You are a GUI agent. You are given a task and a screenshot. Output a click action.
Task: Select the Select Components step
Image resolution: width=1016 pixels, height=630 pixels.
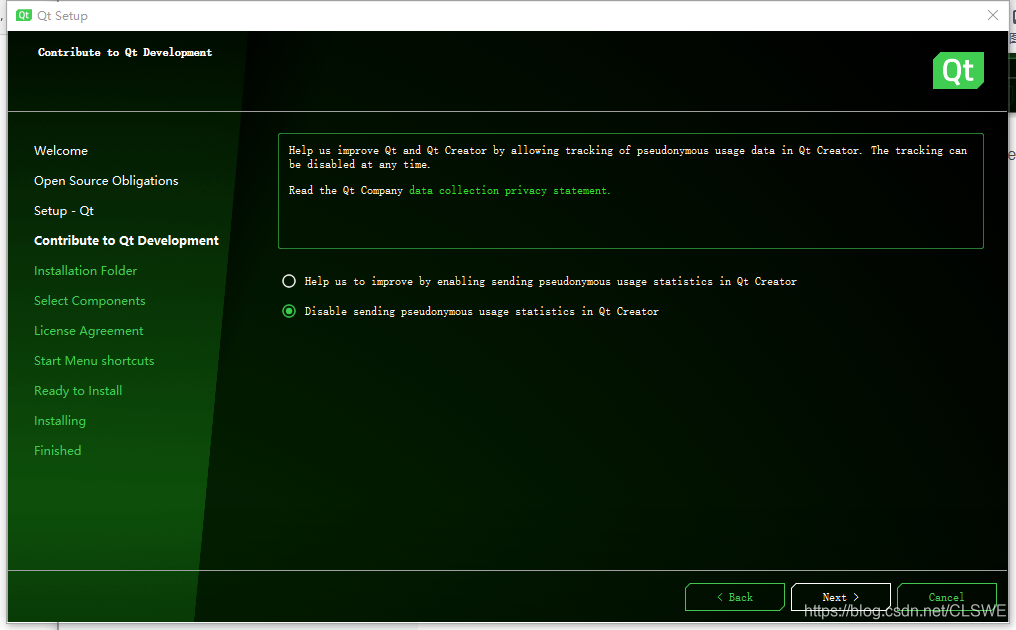(x=89, y=301)
